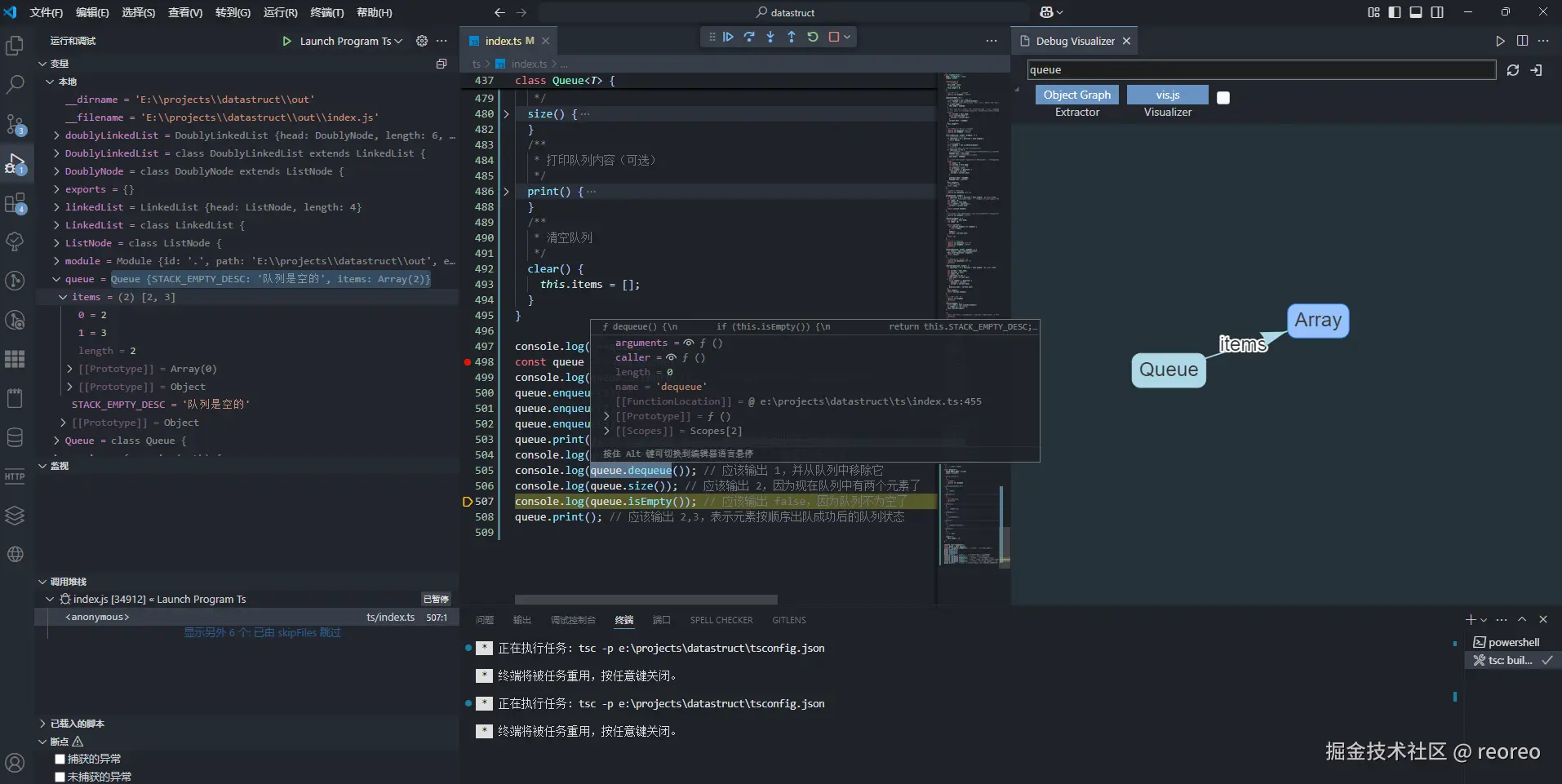Image resolution: width=1562 pixels, height=784 pixels.
Task: Click the Step Out debug icon
Action: [792, 37]
